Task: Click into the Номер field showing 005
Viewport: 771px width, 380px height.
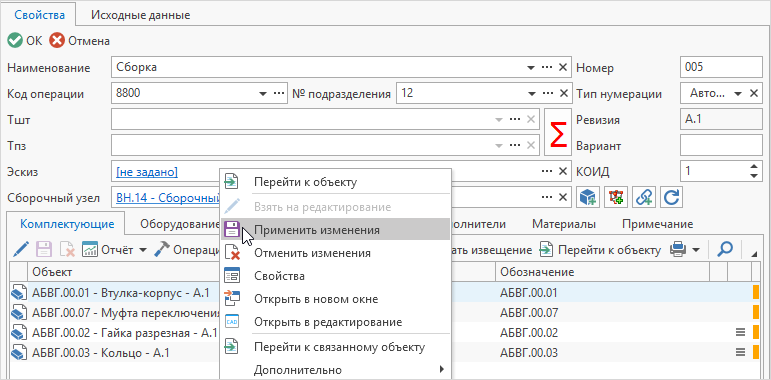Action: [721, 67]
